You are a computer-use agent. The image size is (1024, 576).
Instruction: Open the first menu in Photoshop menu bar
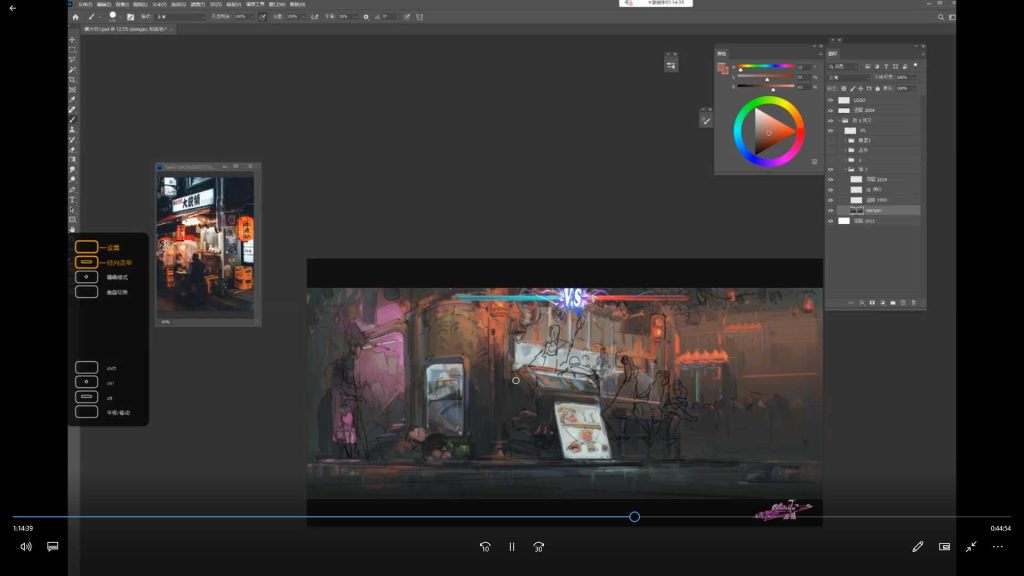coord(87,4)
